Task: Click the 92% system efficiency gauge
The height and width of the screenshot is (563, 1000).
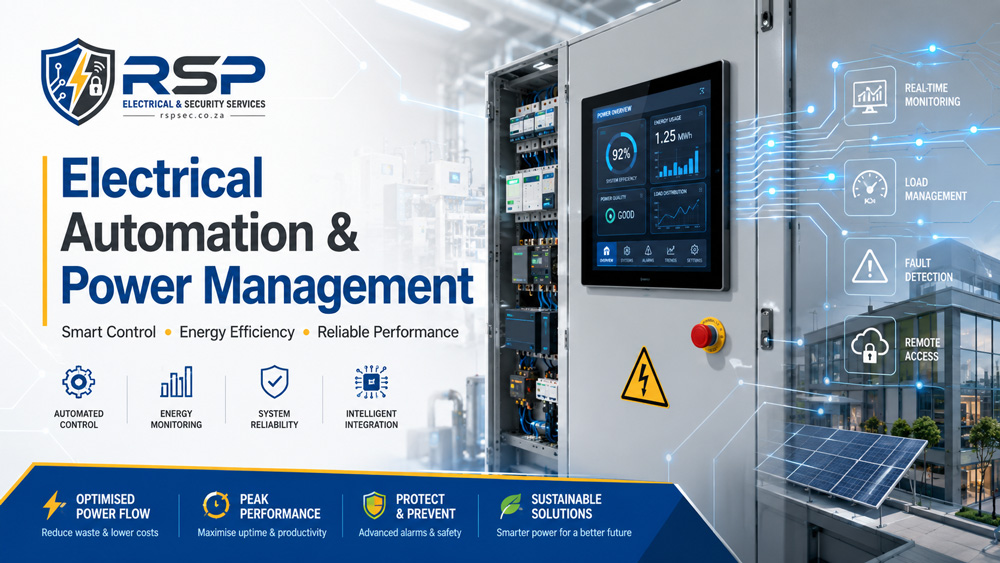Action: (x=621, y=154)
